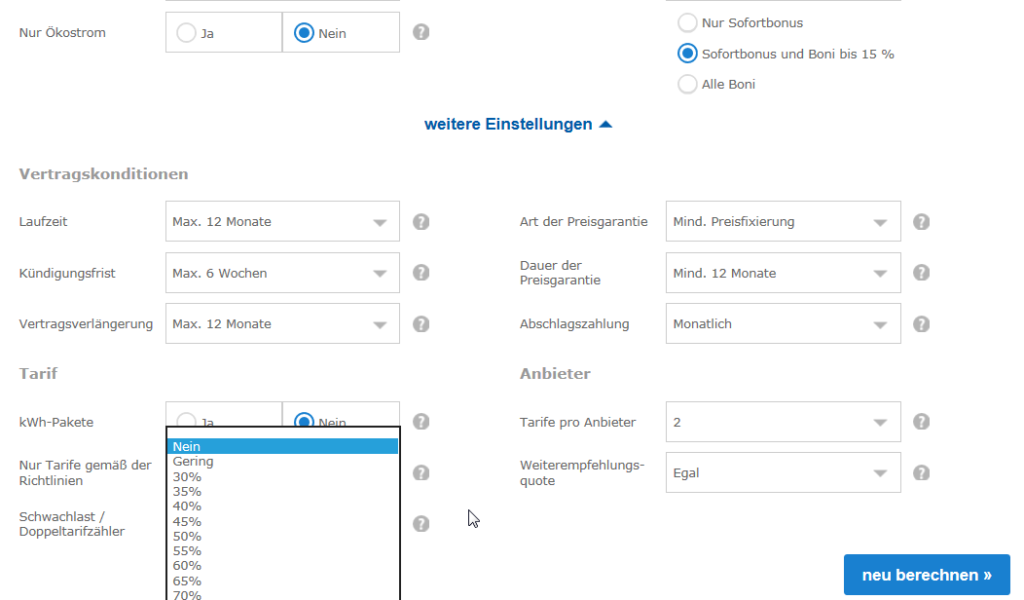Open help for Dauer der Preisgarantie
1024x600 pixels.
tap(921, 273)
